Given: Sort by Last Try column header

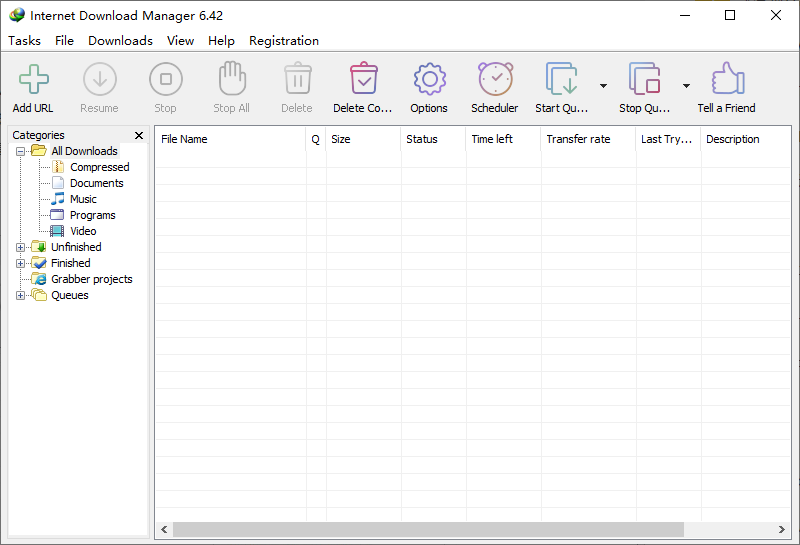Looking at the screenshot, I should pyautogui.click(x=668, y=139).
